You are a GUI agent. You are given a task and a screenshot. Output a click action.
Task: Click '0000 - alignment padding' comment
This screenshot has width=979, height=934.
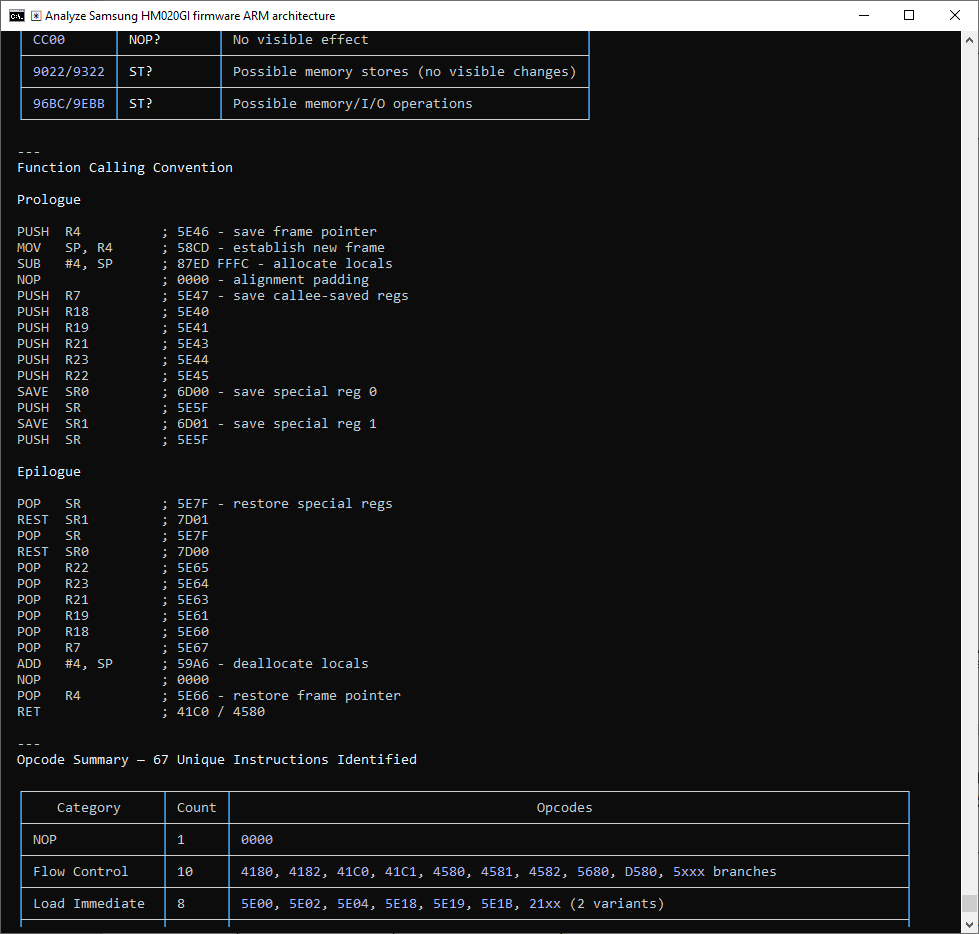pyautogui.click(x=273, y=279)
